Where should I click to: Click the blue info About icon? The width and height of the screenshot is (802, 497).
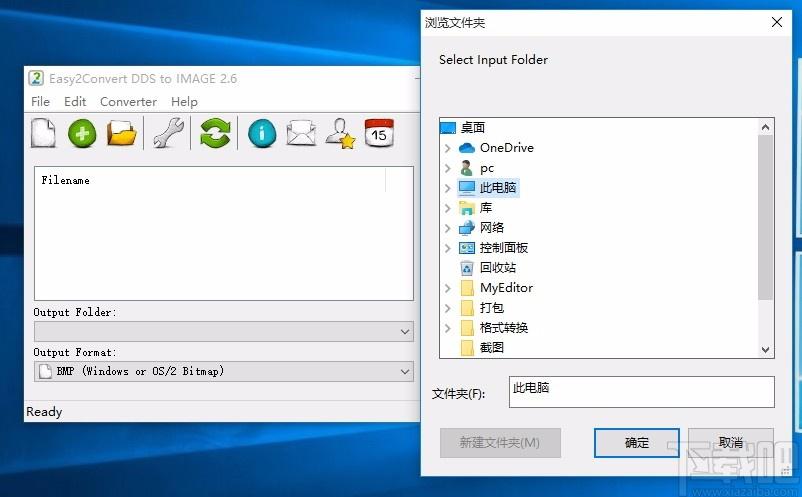262,133
